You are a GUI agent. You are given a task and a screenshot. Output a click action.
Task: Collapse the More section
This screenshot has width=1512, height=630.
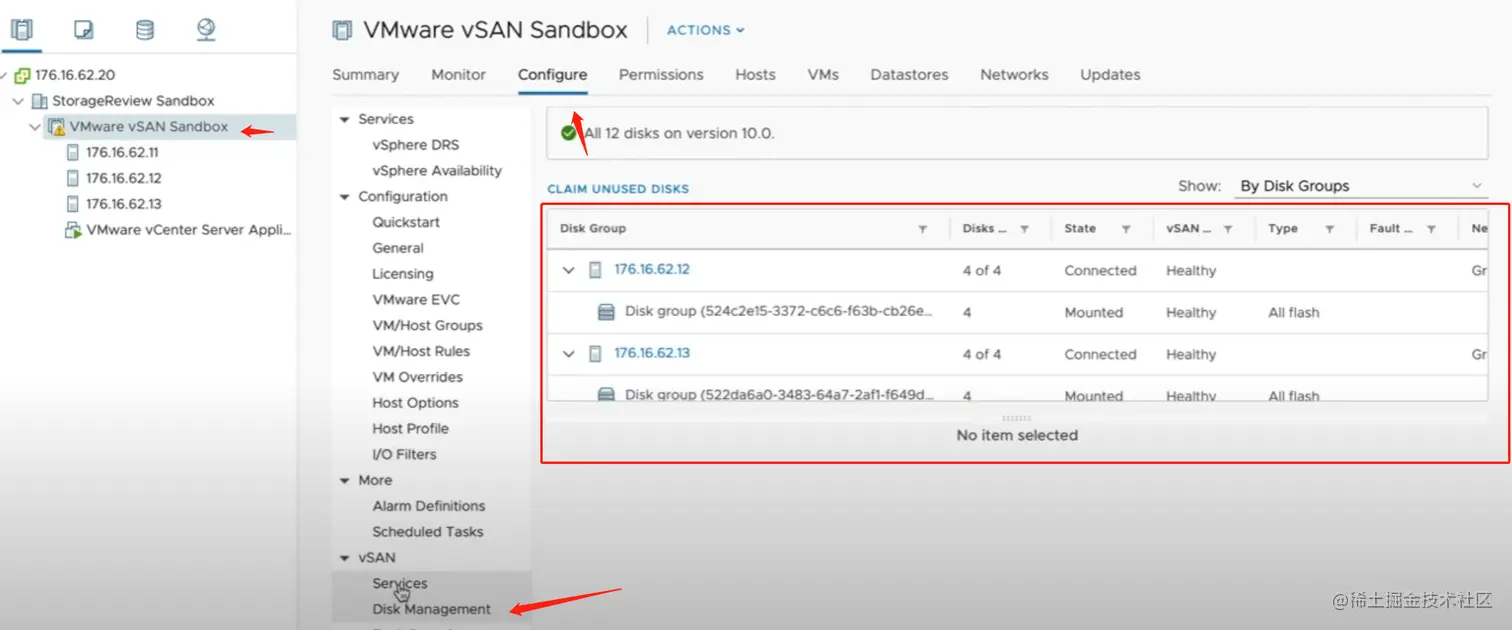(345, 481)
